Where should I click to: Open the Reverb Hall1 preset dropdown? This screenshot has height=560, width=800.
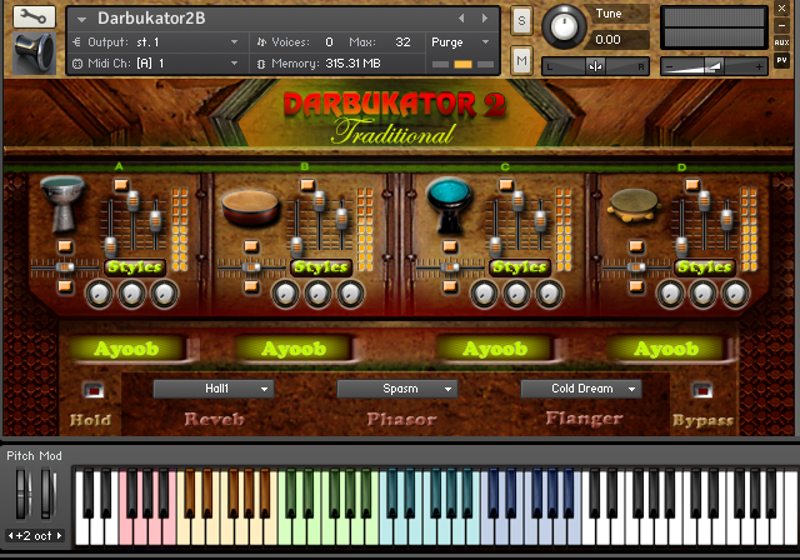[214, 389]
